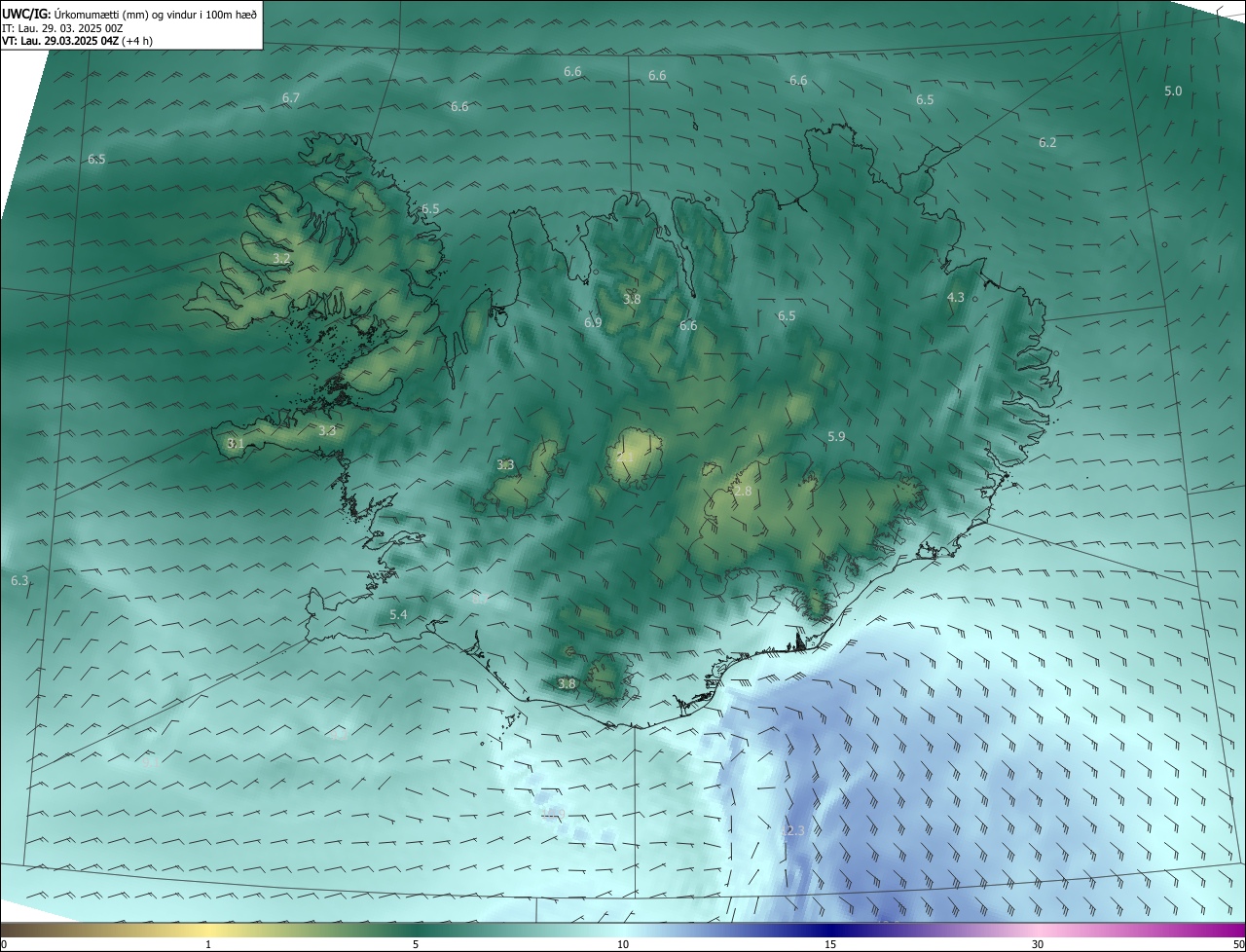The width and height of the screenshot is (1246, 952).
Task: Select the 6.3 value label
Action: (x=19, y=580)
